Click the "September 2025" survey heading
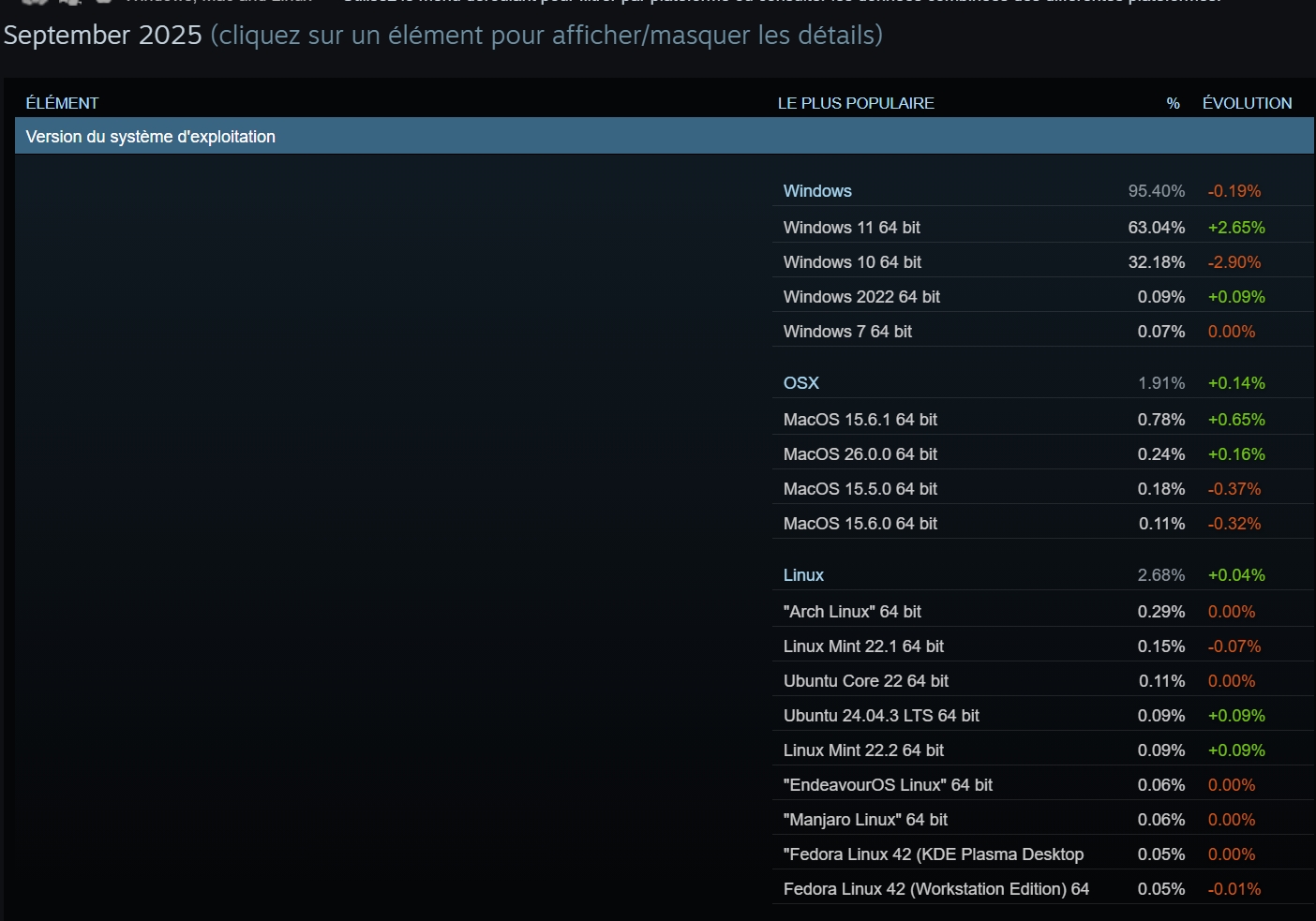Screen dimensions: 1316x921 103,35
